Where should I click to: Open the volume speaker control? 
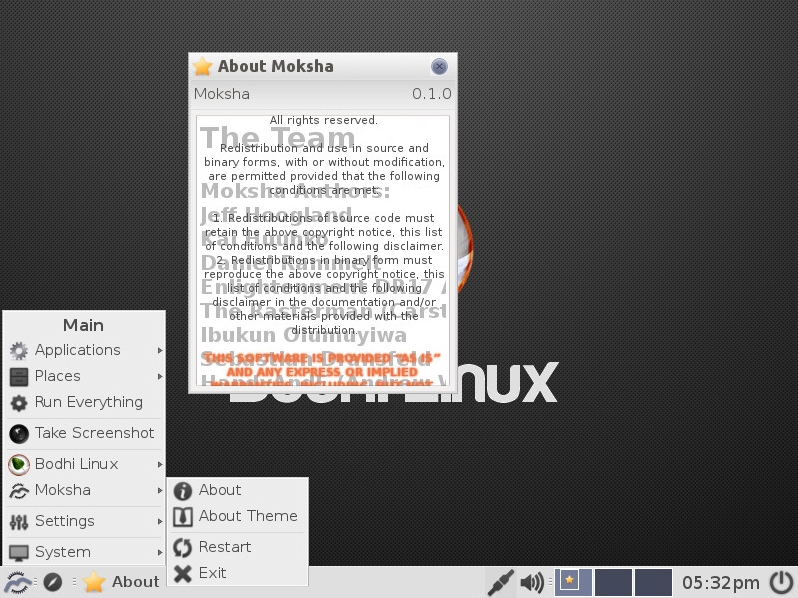pos(531,582)
